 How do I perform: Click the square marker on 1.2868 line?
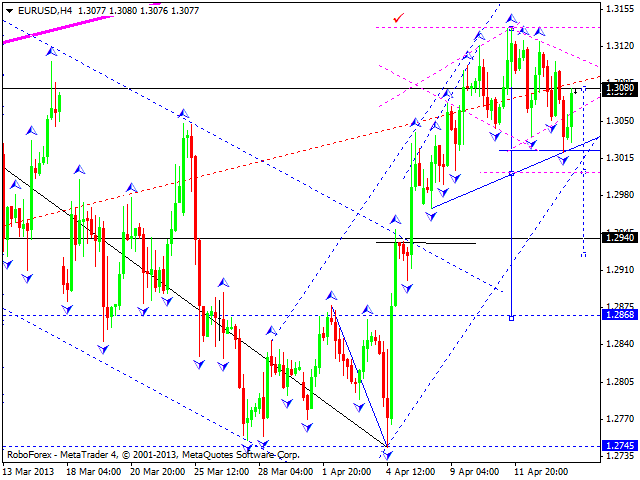click(x=512, y=318)
